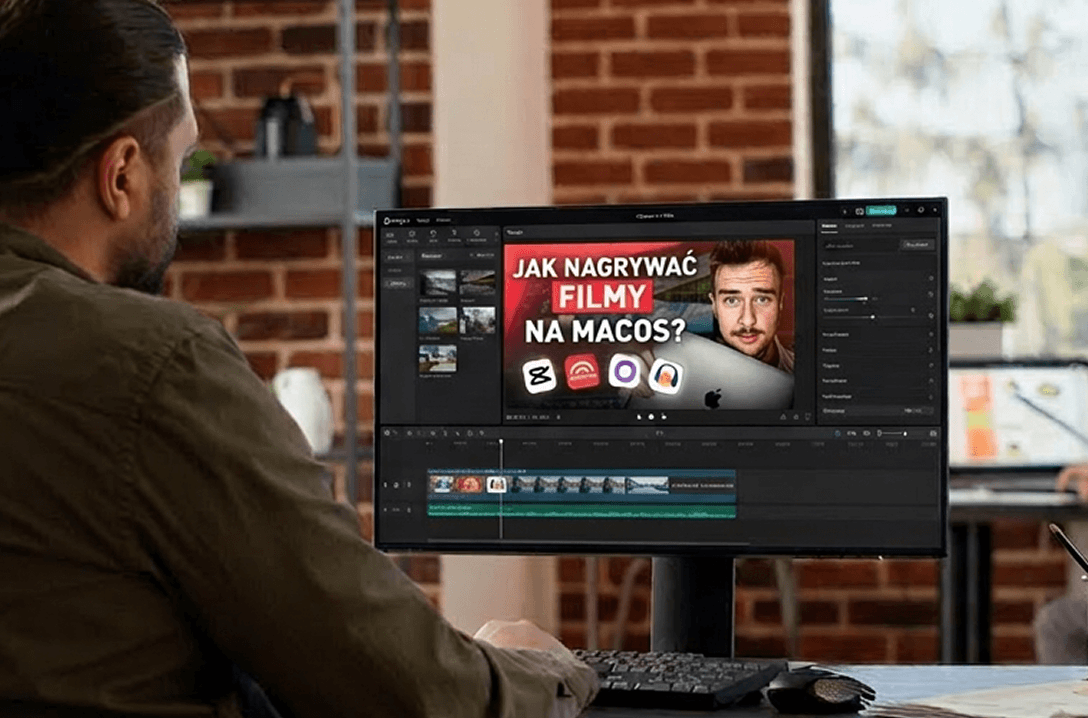Switch to the first tab in right properties panel

(x=829, y=226)
